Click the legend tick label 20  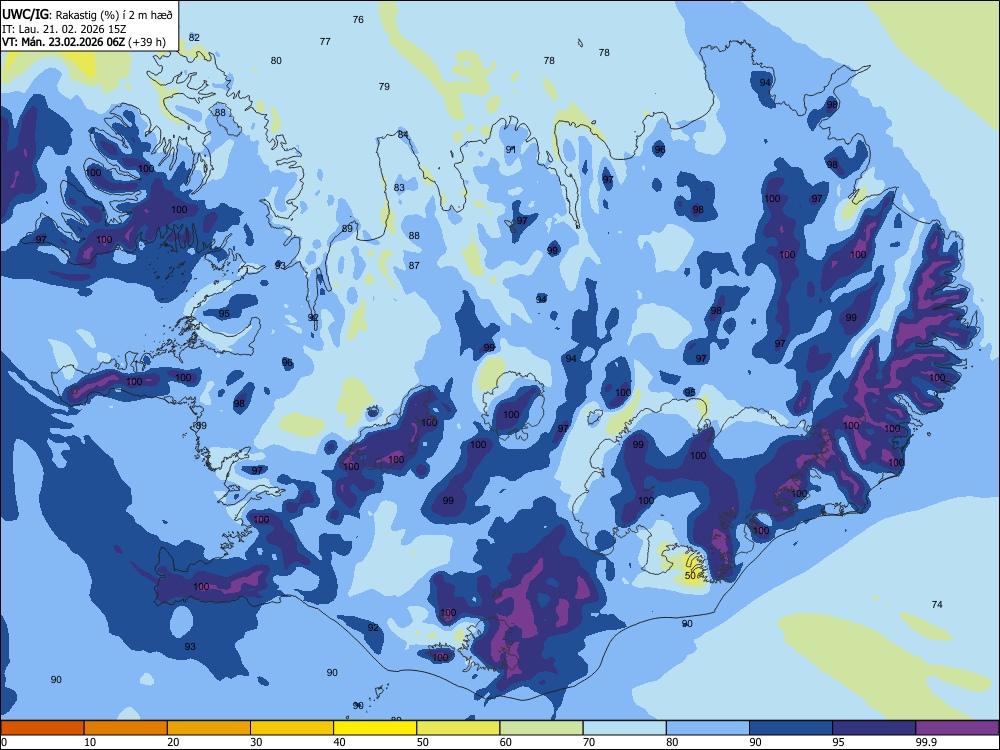click(x=173, y=742)
